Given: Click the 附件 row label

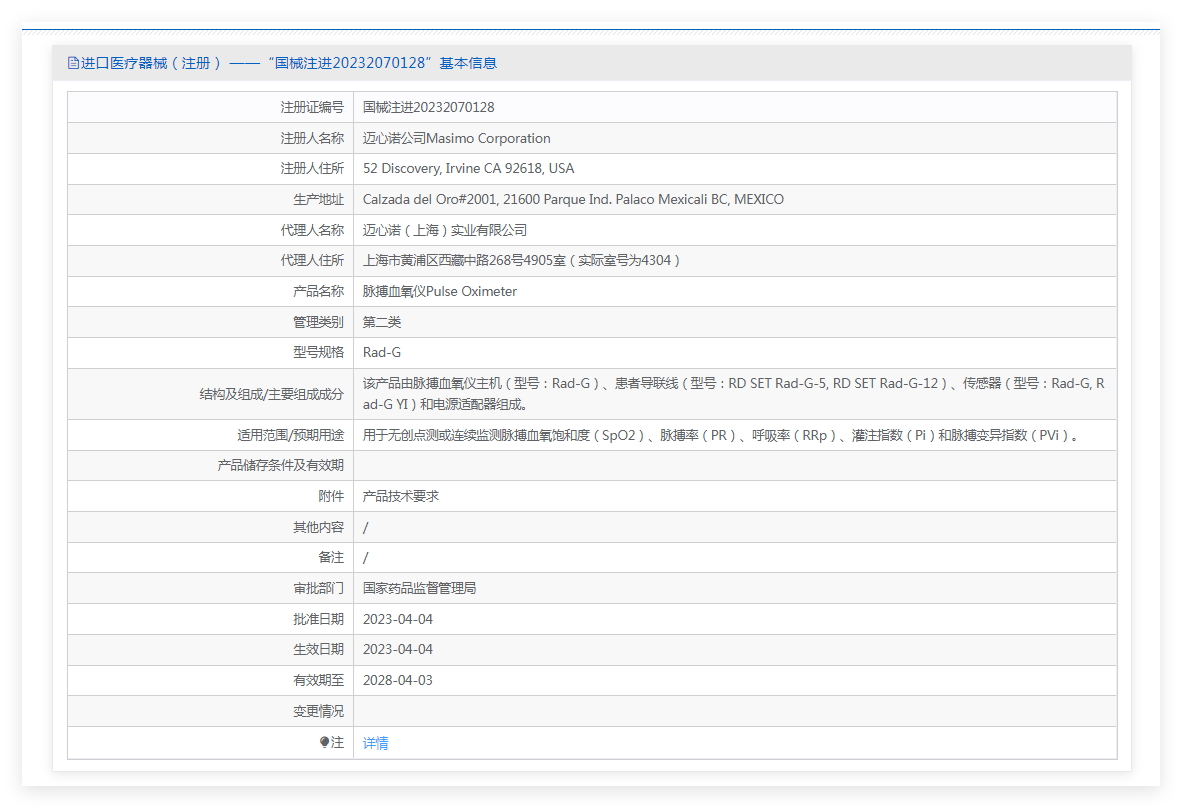Looking at the screenshot, I should [x=331, y=496].
